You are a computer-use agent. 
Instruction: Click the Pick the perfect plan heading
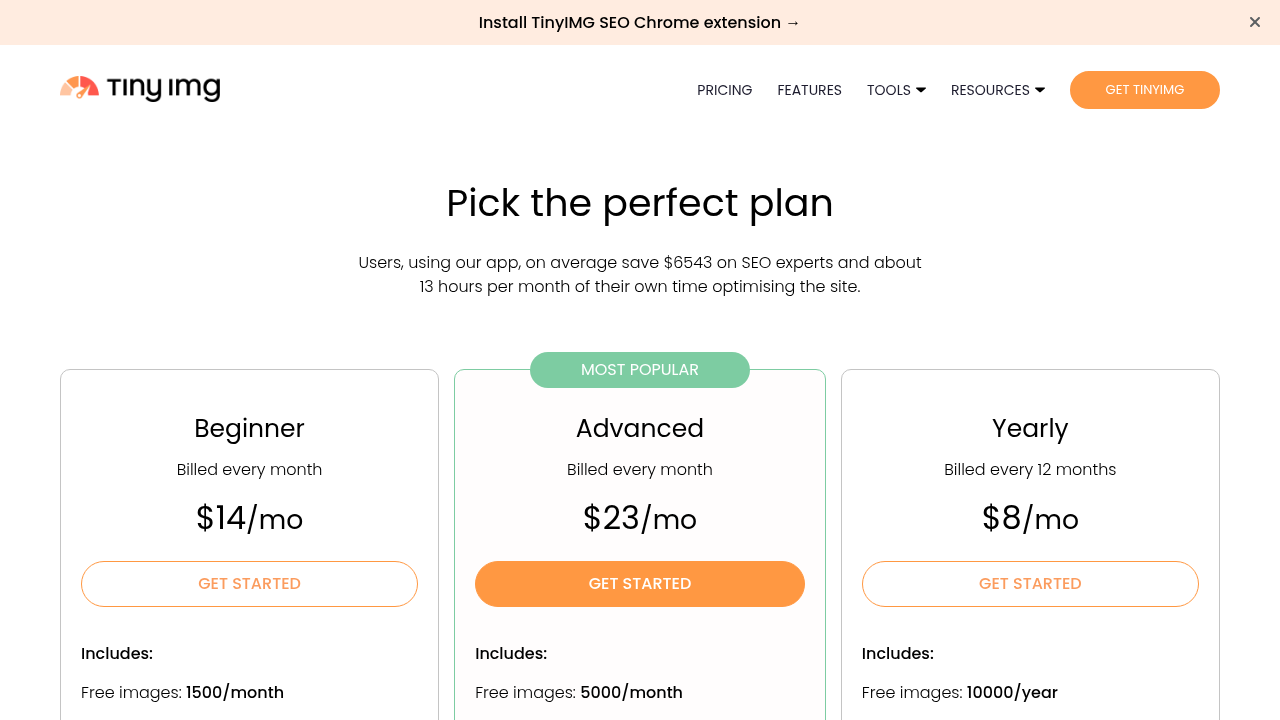(640, 203)
